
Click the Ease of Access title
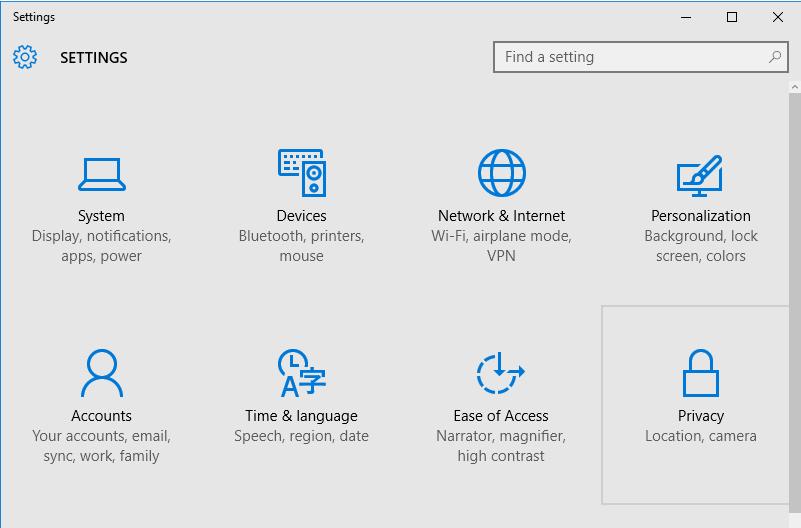[x=501, y=416]
